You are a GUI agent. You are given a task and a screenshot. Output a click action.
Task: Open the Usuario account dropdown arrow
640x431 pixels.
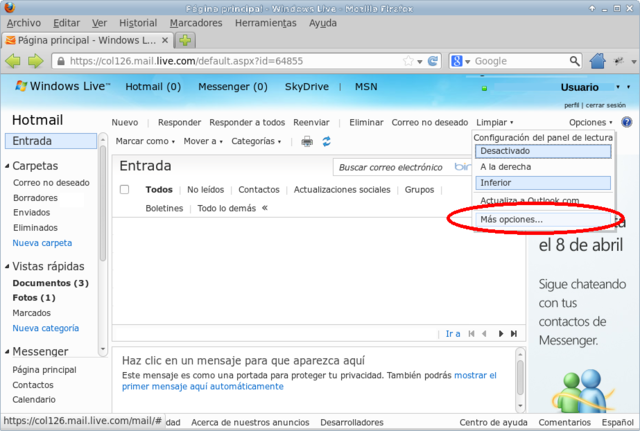[618, 87]
